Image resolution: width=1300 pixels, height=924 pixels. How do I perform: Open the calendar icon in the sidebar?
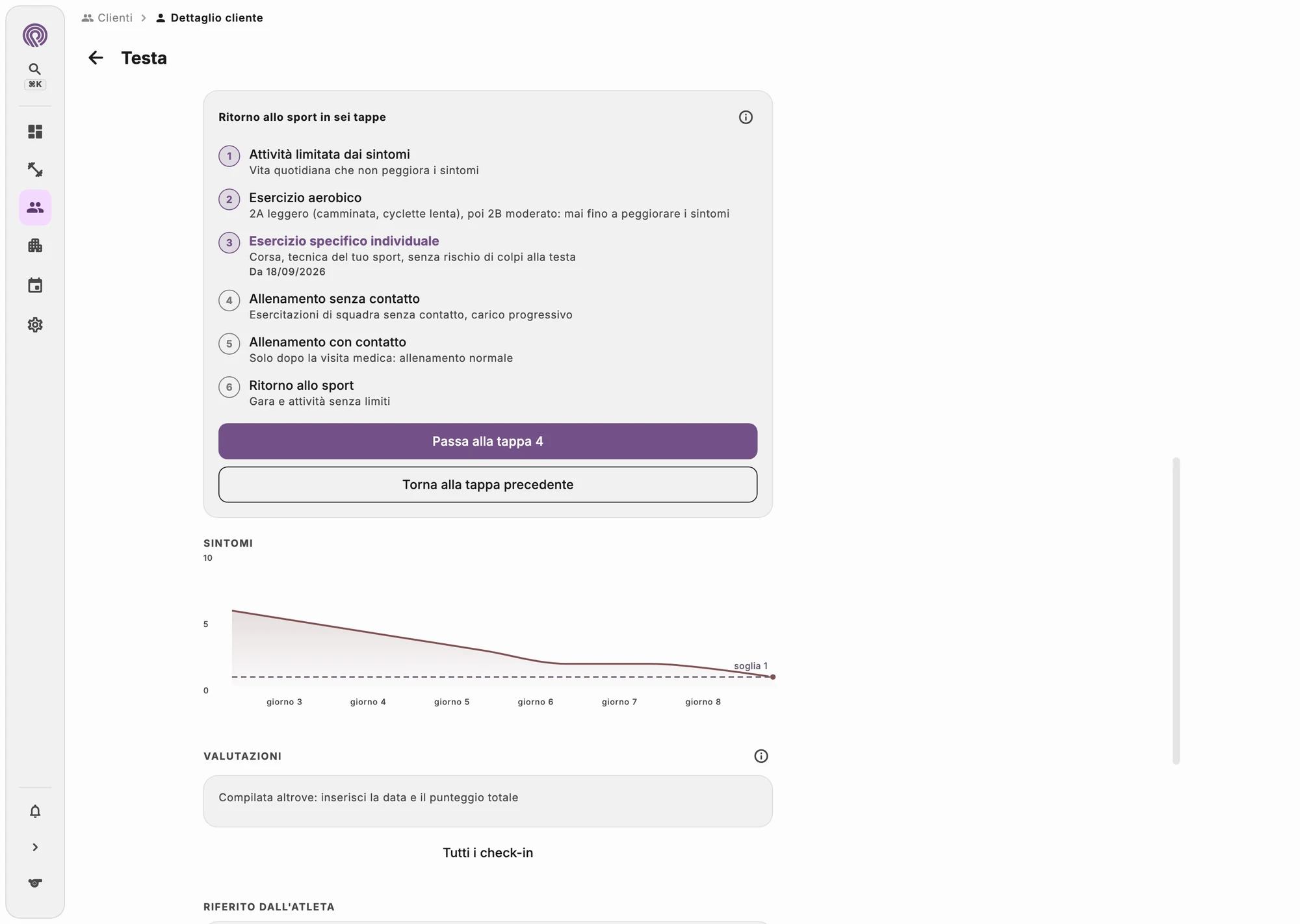(x=35, y=285)
